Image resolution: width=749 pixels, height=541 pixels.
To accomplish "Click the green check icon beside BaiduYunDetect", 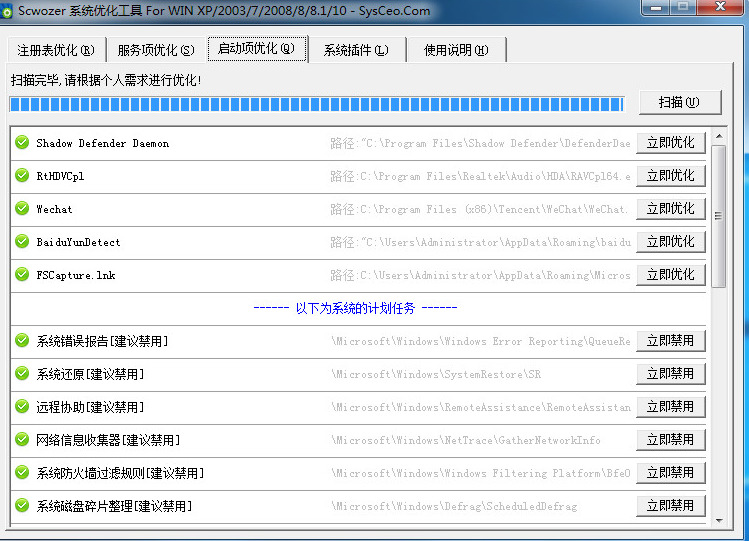I will pyautogui.click(x=22, y=241).
